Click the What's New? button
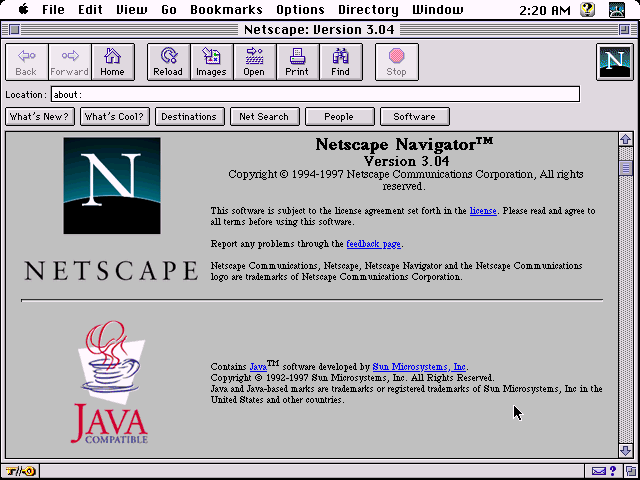 coord(40,117)
